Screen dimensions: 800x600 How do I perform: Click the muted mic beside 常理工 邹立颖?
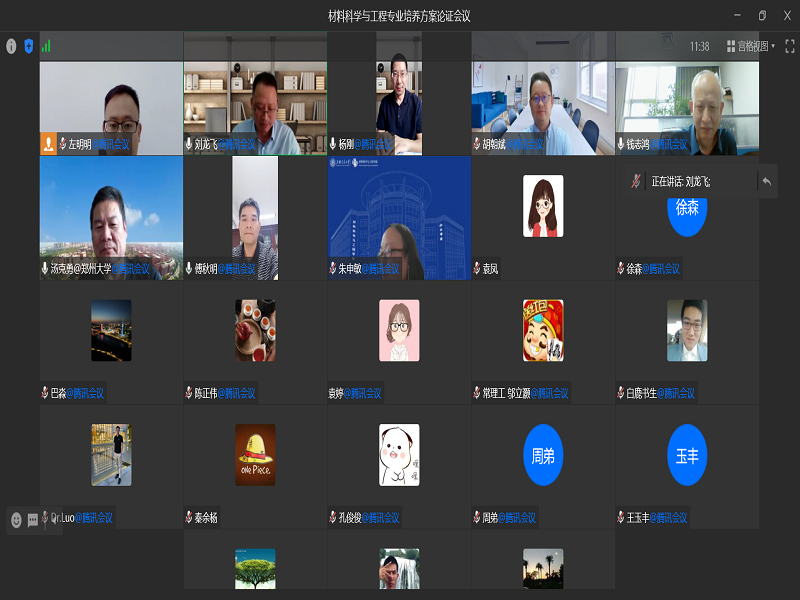click(x=477, y=393)
